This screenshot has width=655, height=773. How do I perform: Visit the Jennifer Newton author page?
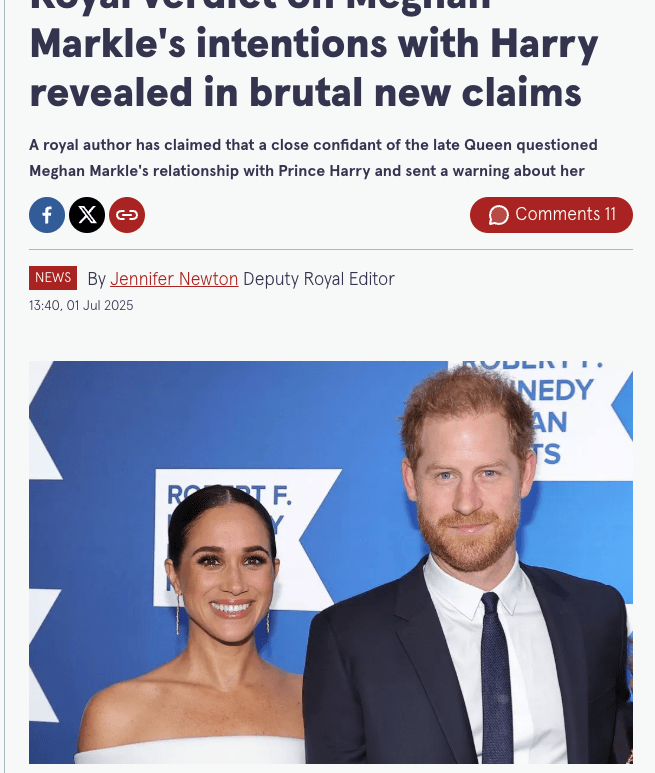tap(174, 279)
